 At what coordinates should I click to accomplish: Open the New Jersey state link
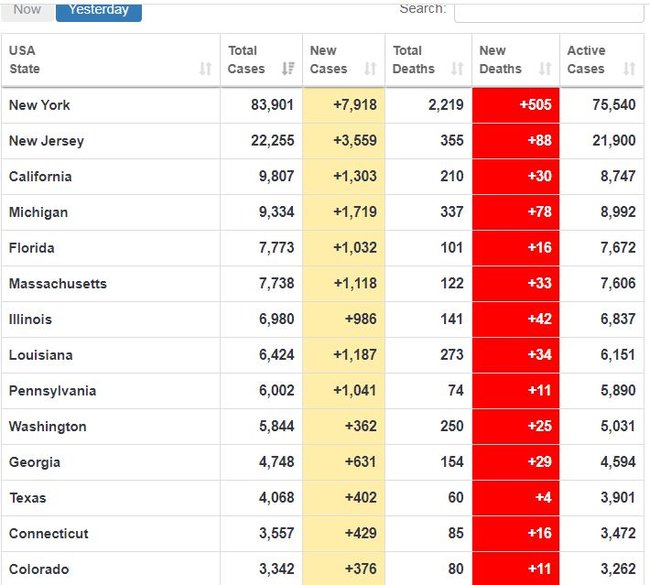click(46, 141)
